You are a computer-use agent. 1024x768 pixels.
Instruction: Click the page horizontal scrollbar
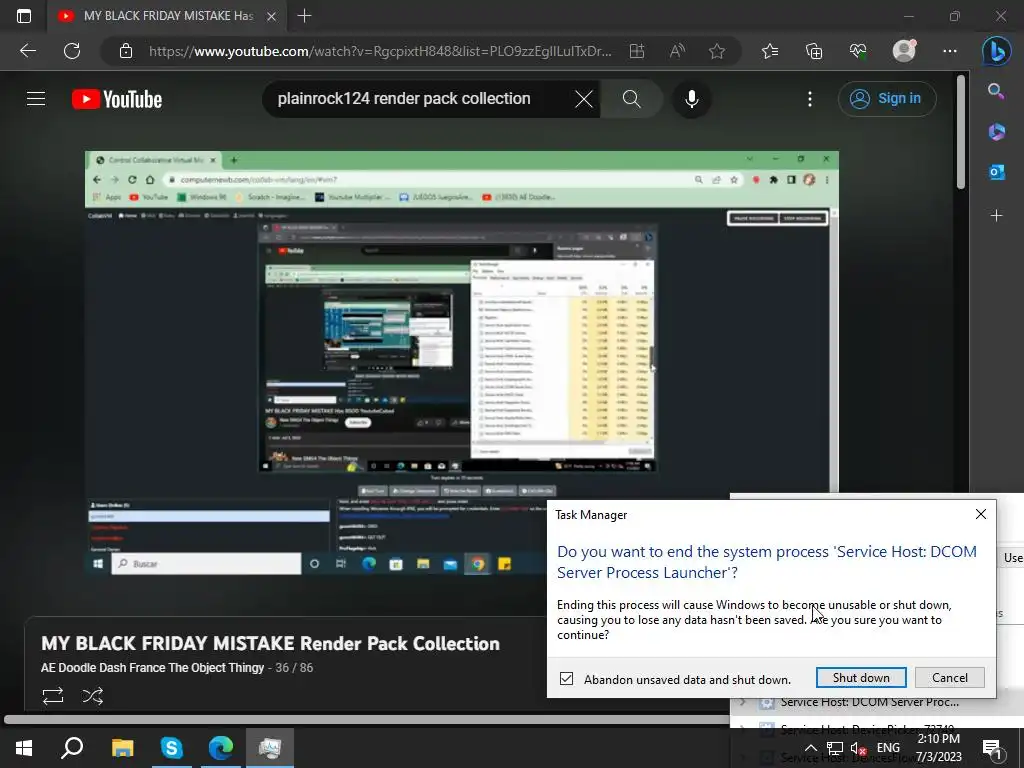(x=366, y=719)
